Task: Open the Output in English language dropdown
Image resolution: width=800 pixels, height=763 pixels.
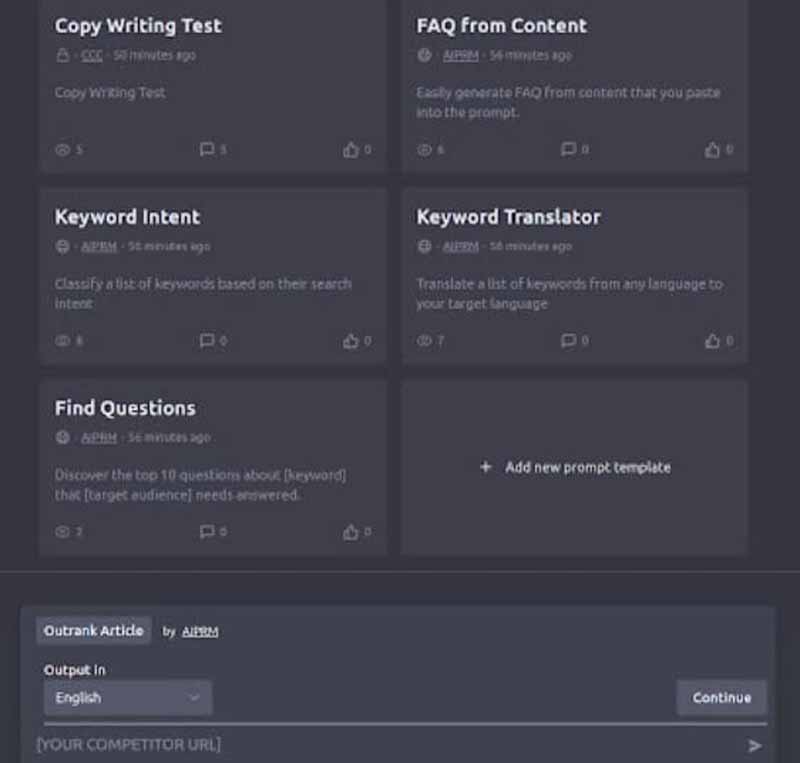Action: [127, 698]
